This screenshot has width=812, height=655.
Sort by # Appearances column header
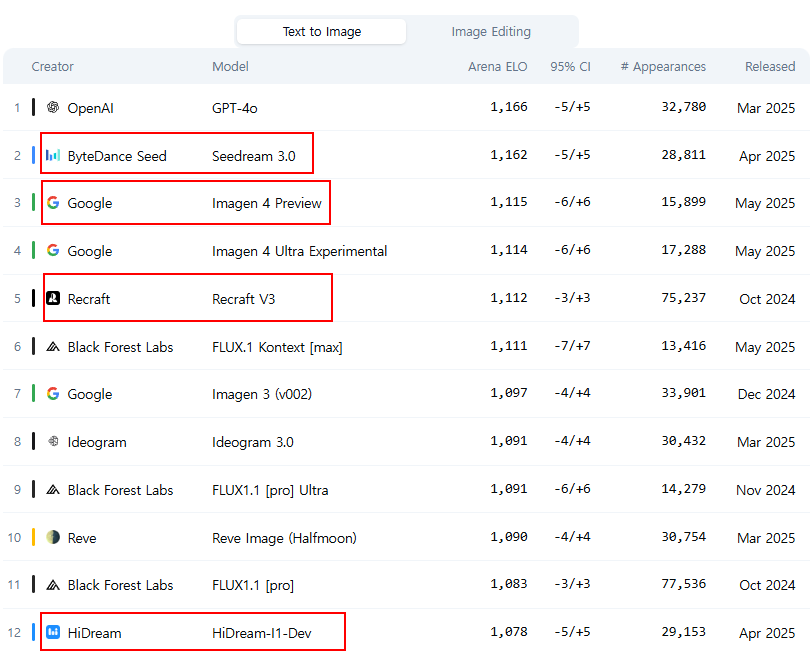(663, 67)
